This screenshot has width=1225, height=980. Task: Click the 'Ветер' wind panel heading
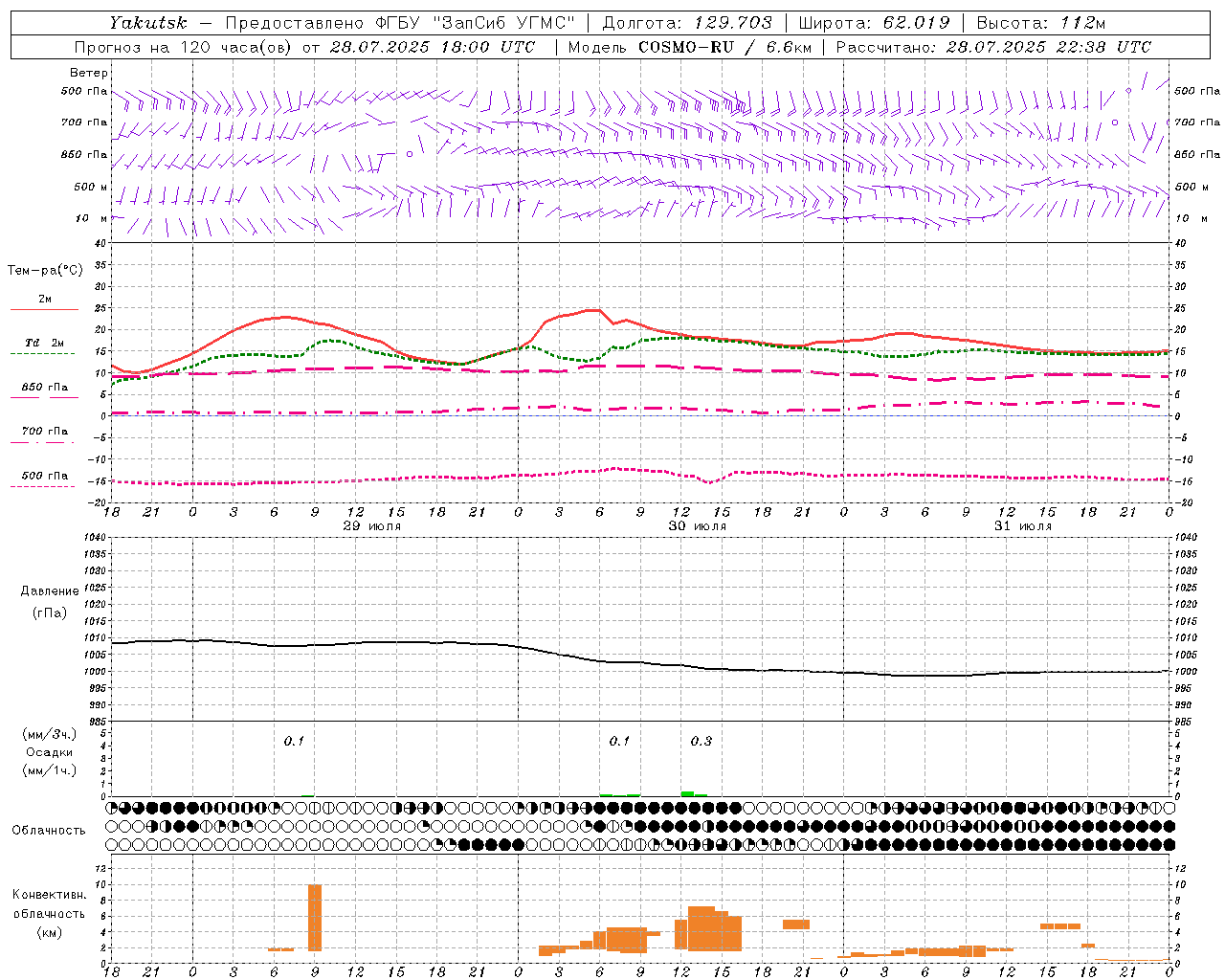coord(89,73)
